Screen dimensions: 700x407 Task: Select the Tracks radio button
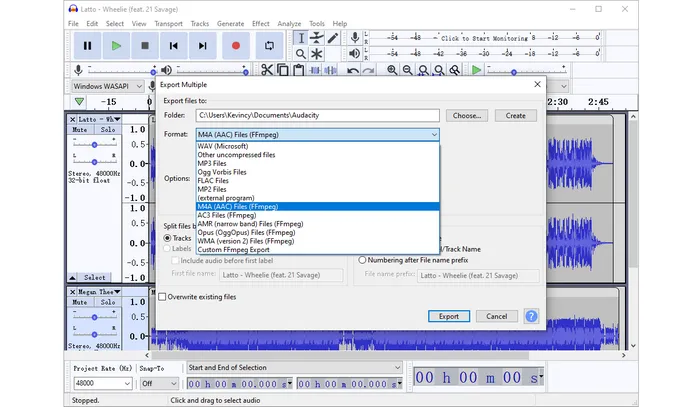tap(167, 238)
